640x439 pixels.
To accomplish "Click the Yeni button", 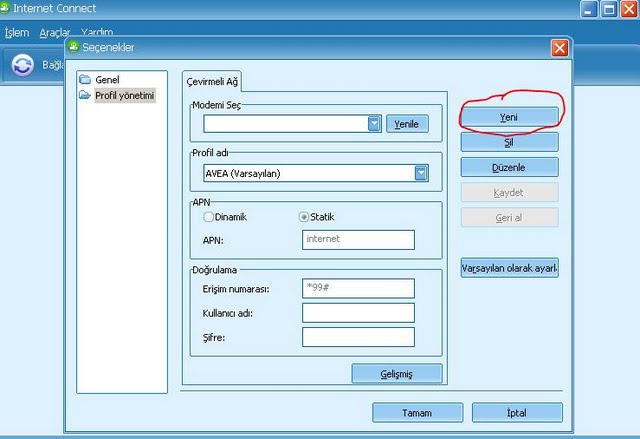I will click(509, 117).
